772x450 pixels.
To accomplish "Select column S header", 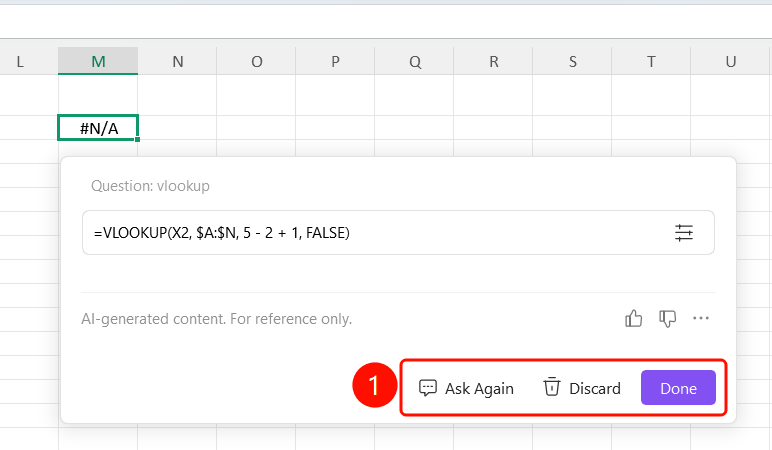I will pyautogui.click(x=572, y=62).
